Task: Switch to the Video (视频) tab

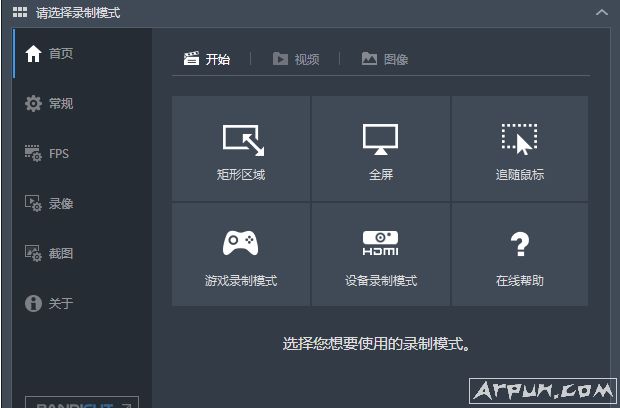Action: tap(296, 59)
